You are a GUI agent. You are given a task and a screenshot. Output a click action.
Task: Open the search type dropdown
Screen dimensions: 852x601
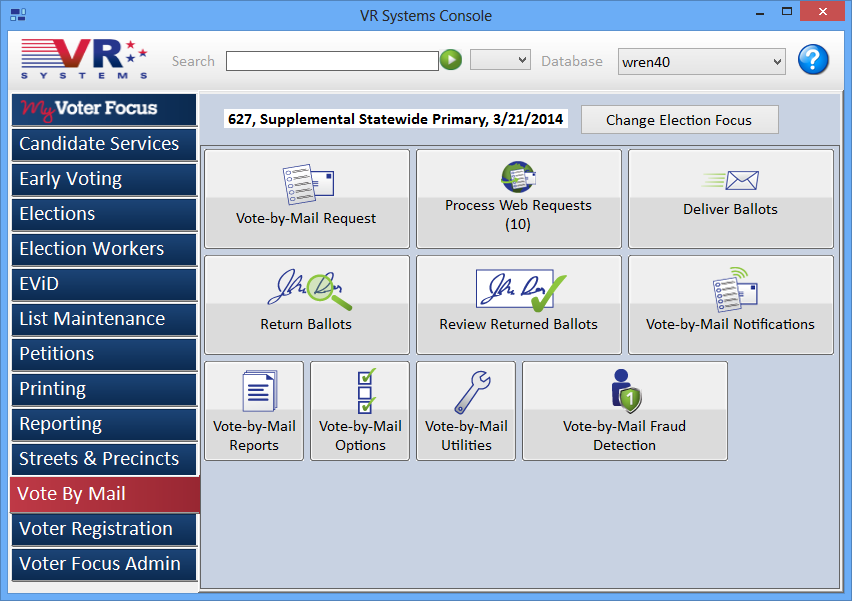500,60
